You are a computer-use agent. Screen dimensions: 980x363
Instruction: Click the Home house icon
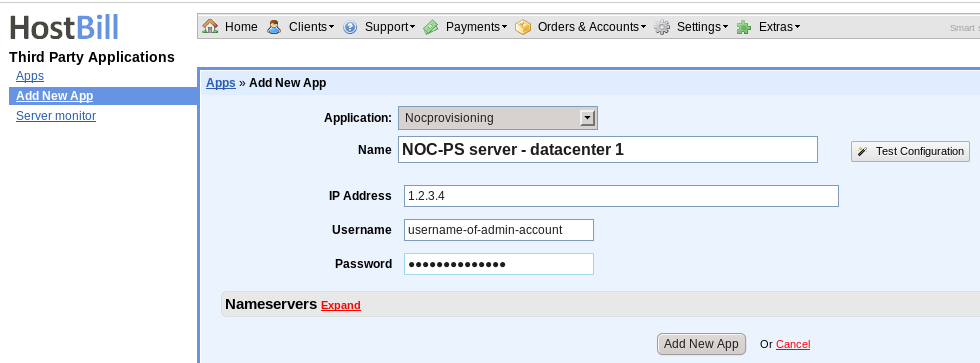(x=211, y=27)
